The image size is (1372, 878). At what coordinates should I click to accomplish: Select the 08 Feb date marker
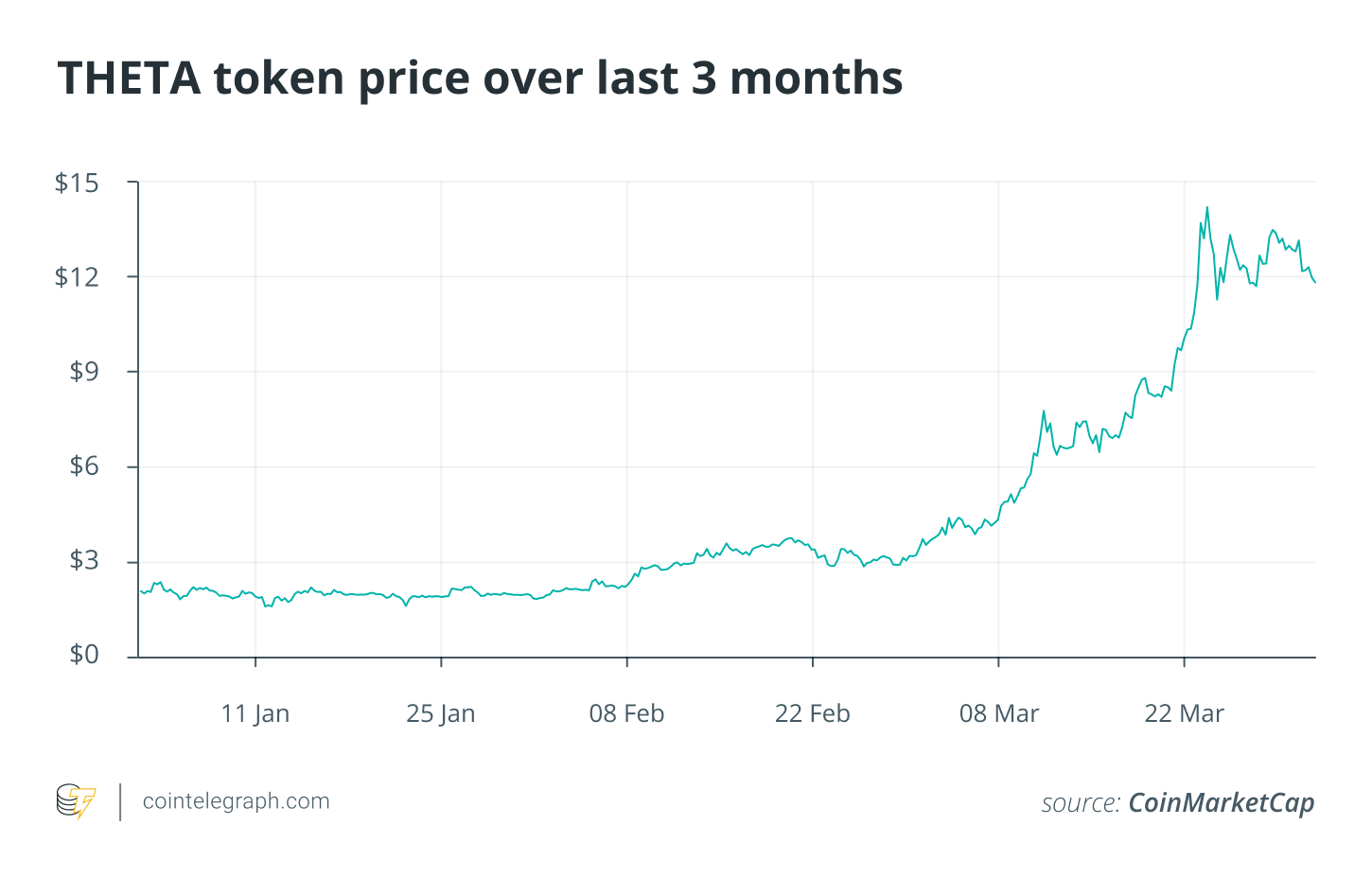point(626,713)
